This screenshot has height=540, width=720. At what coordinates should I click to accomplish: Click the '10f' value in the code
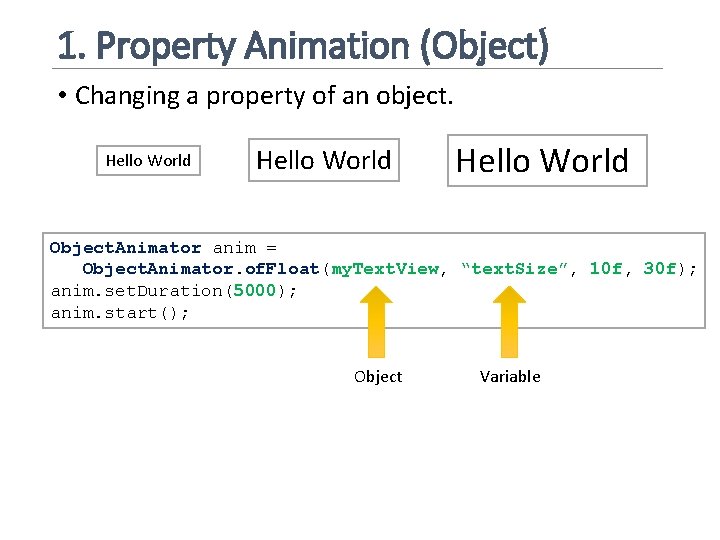point(606,268)
